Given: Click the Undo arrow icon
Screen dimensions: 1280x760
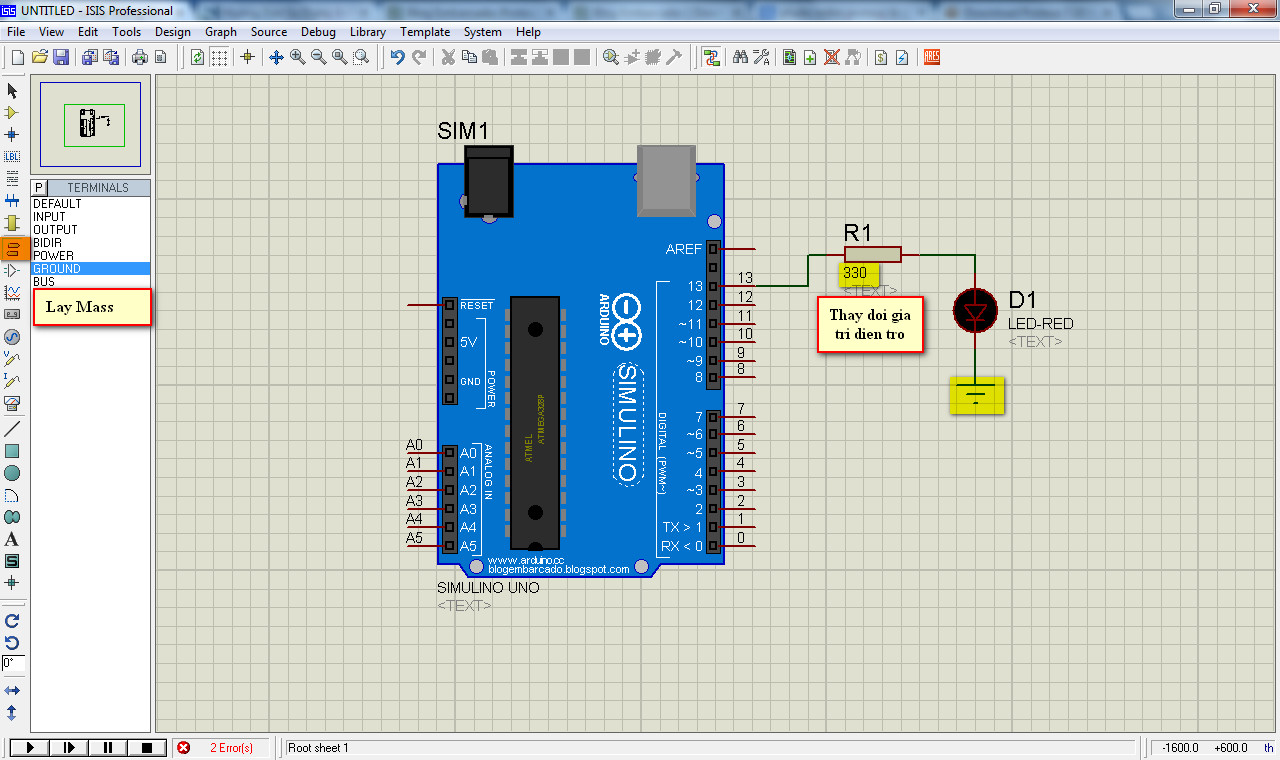Looking at the screenshot, I should pos(397,57).
